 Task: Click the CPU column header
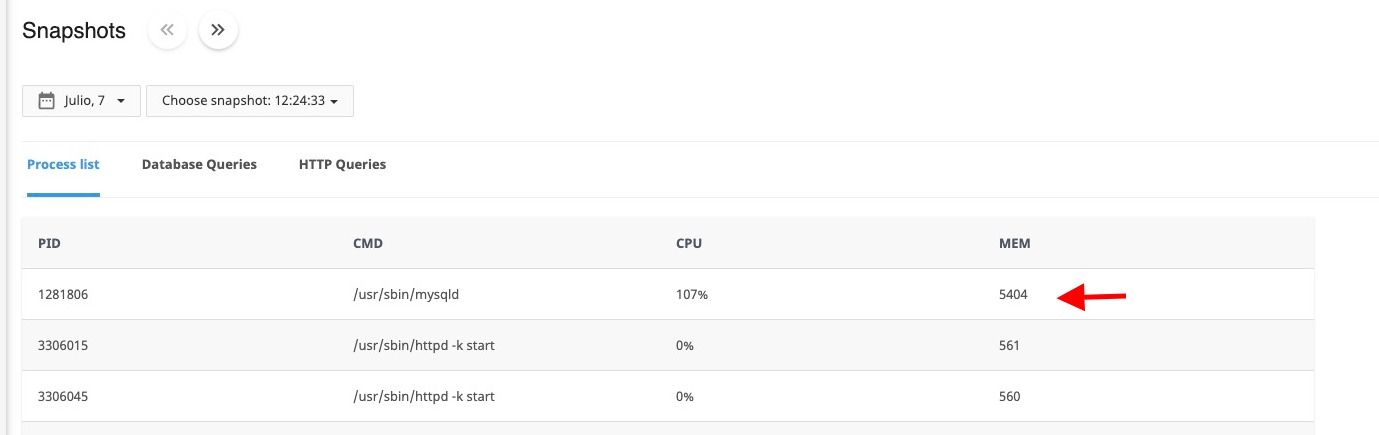pos(689,243)
